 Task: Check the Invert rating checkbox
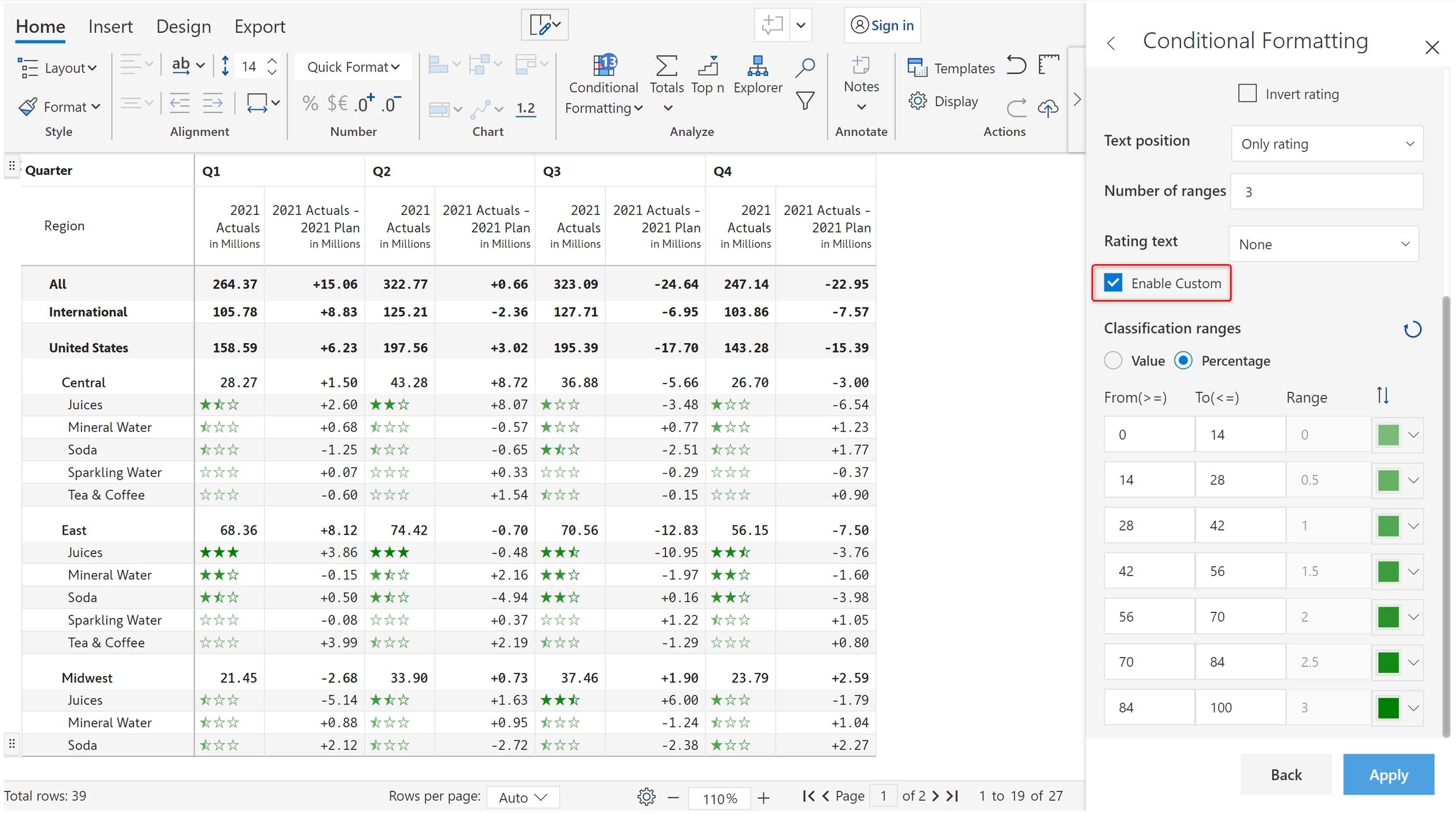tap(1247, 94)
